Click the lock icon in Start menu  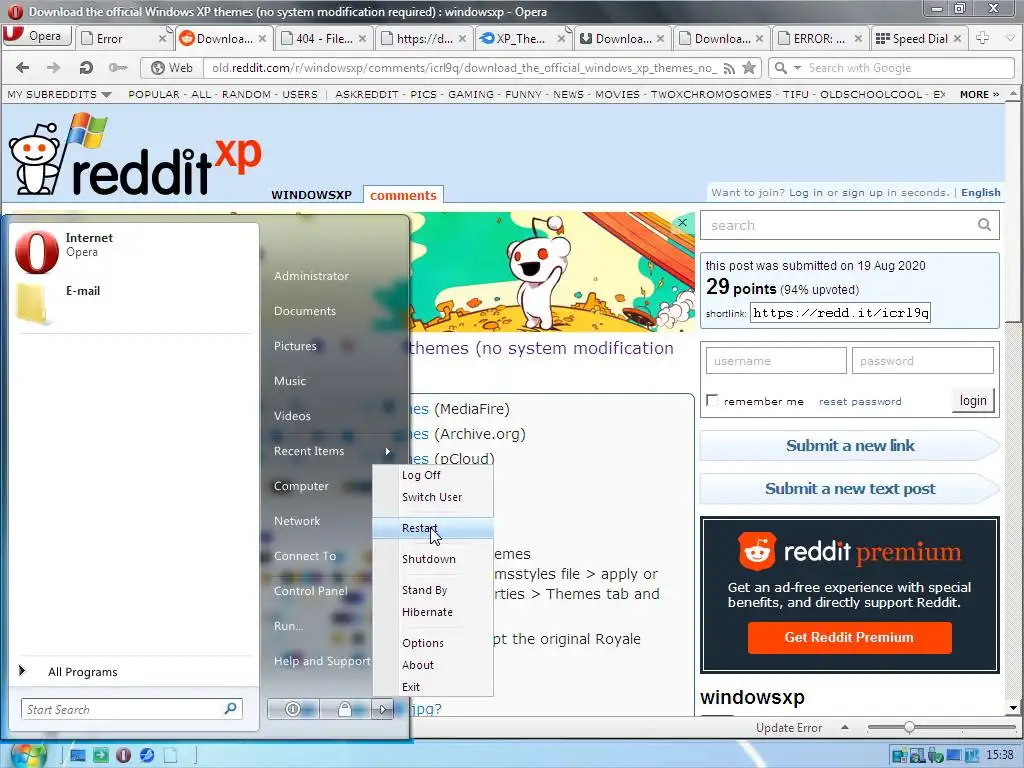click(345, 709)
